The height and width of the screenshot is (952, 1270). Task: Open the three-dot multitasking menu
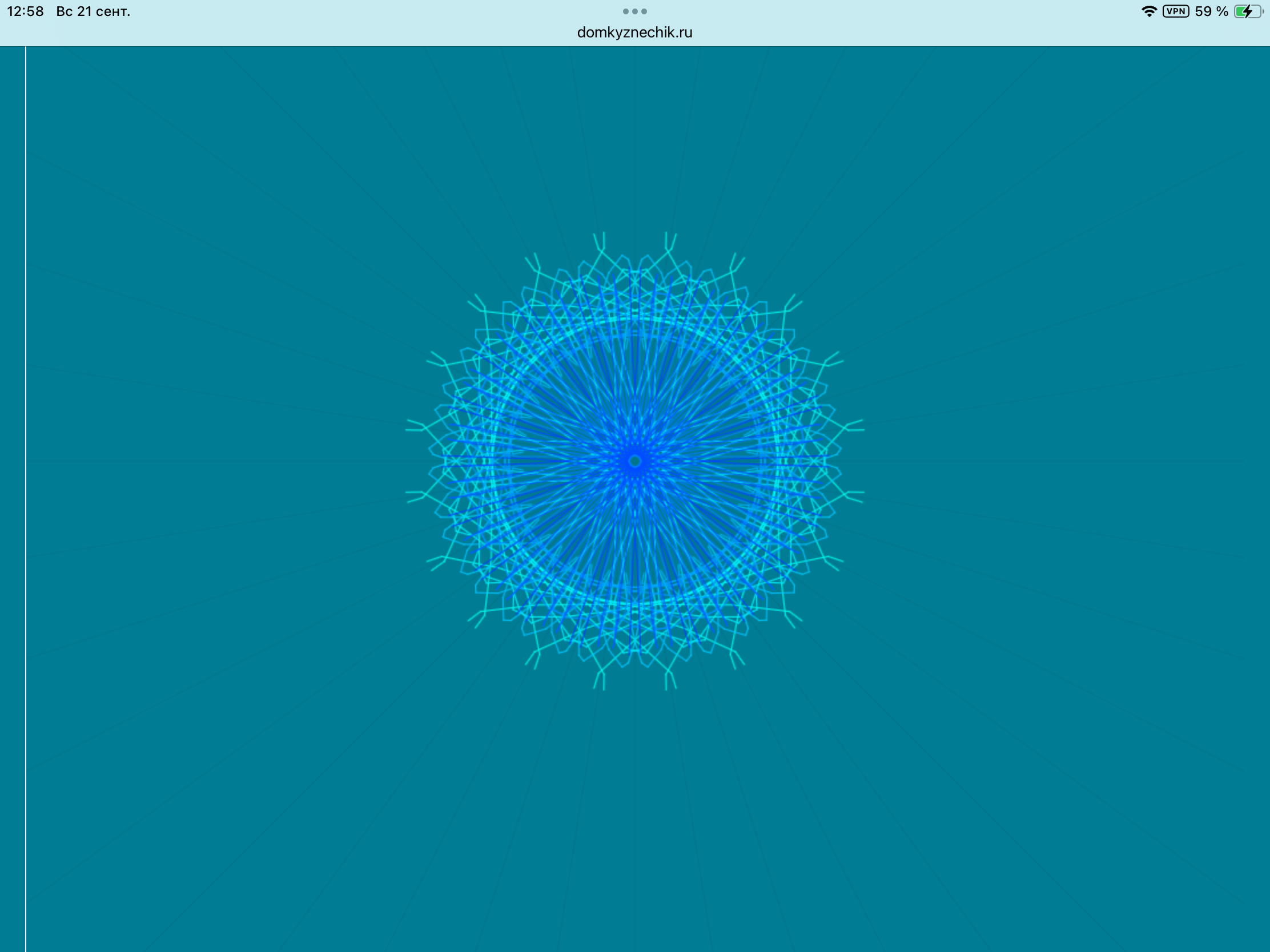(x=634, y=11)
